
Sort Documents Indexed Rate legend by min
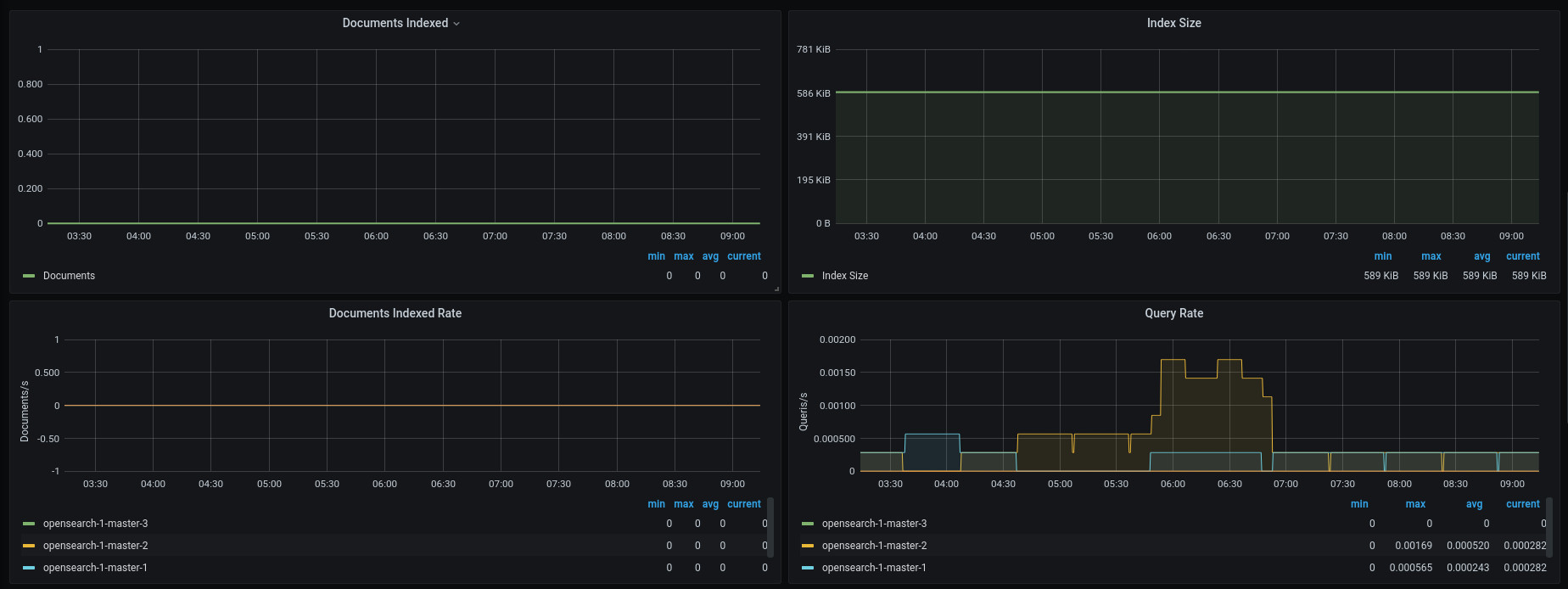tap(657, 504)
